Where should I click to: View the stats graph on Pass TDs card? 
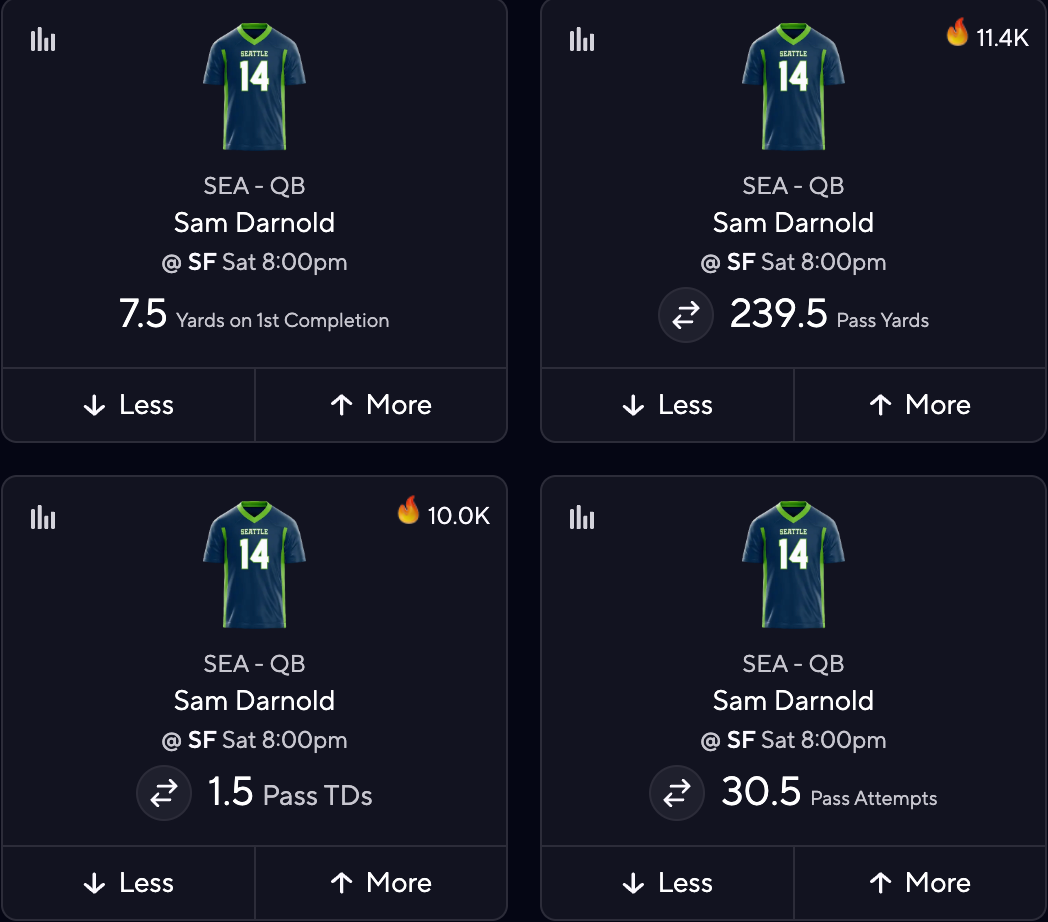coord(42,518)
